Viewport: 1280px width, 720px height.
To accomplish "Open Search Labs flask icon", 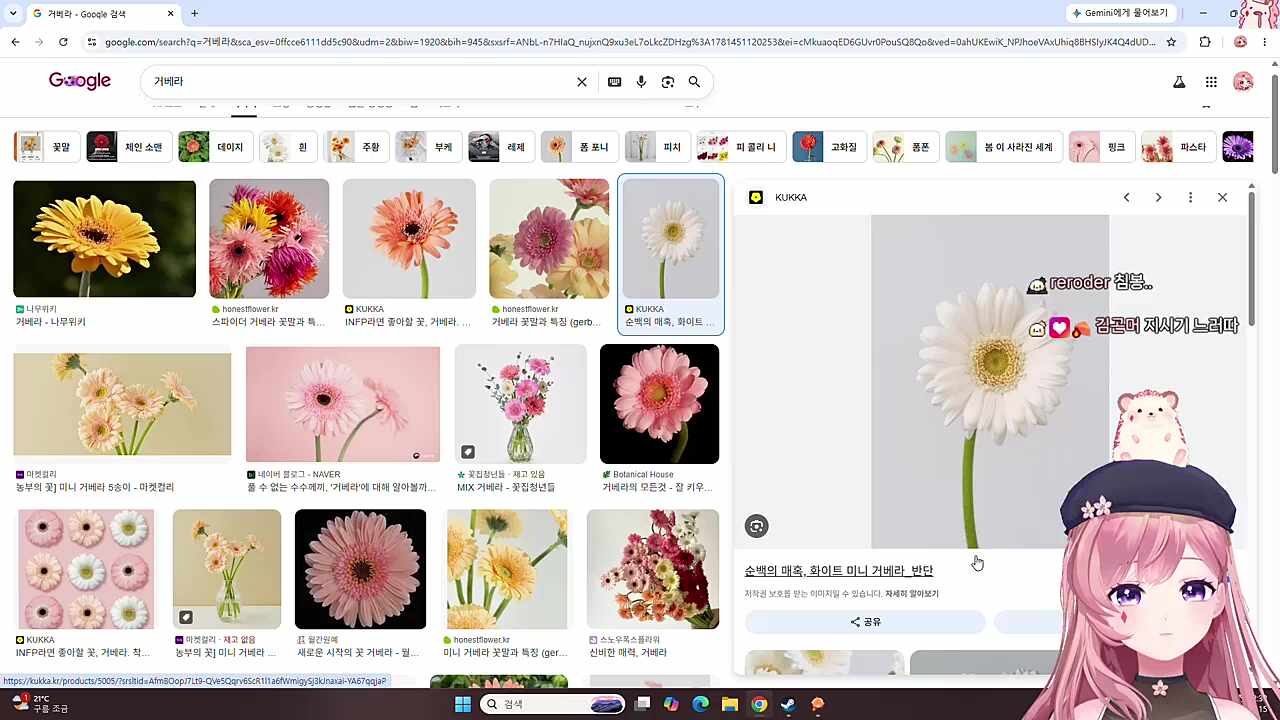I will pyautogui.click(x=1179, y=82).
